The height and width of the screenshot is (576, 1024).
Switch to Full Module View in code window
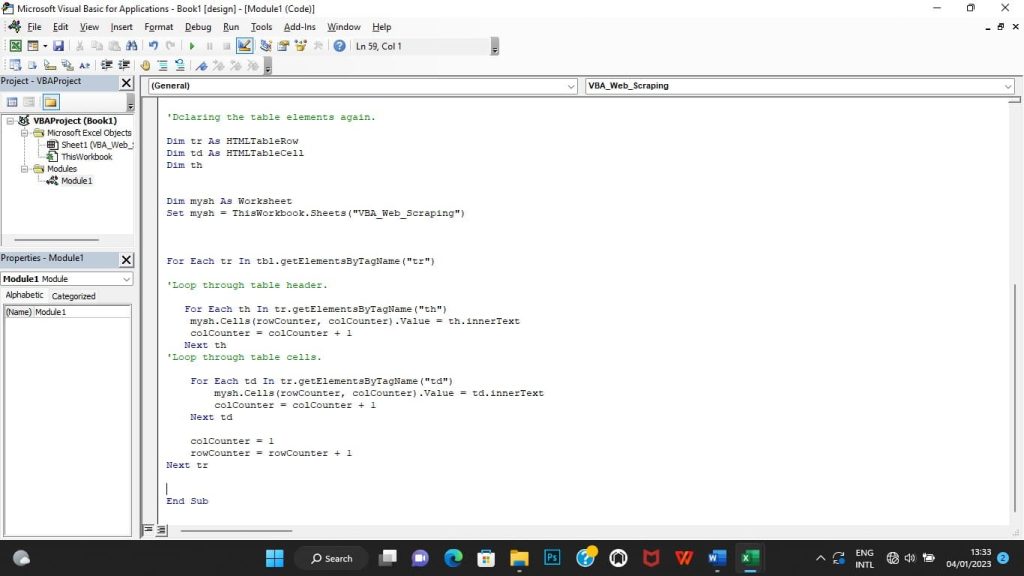point(161,530)
